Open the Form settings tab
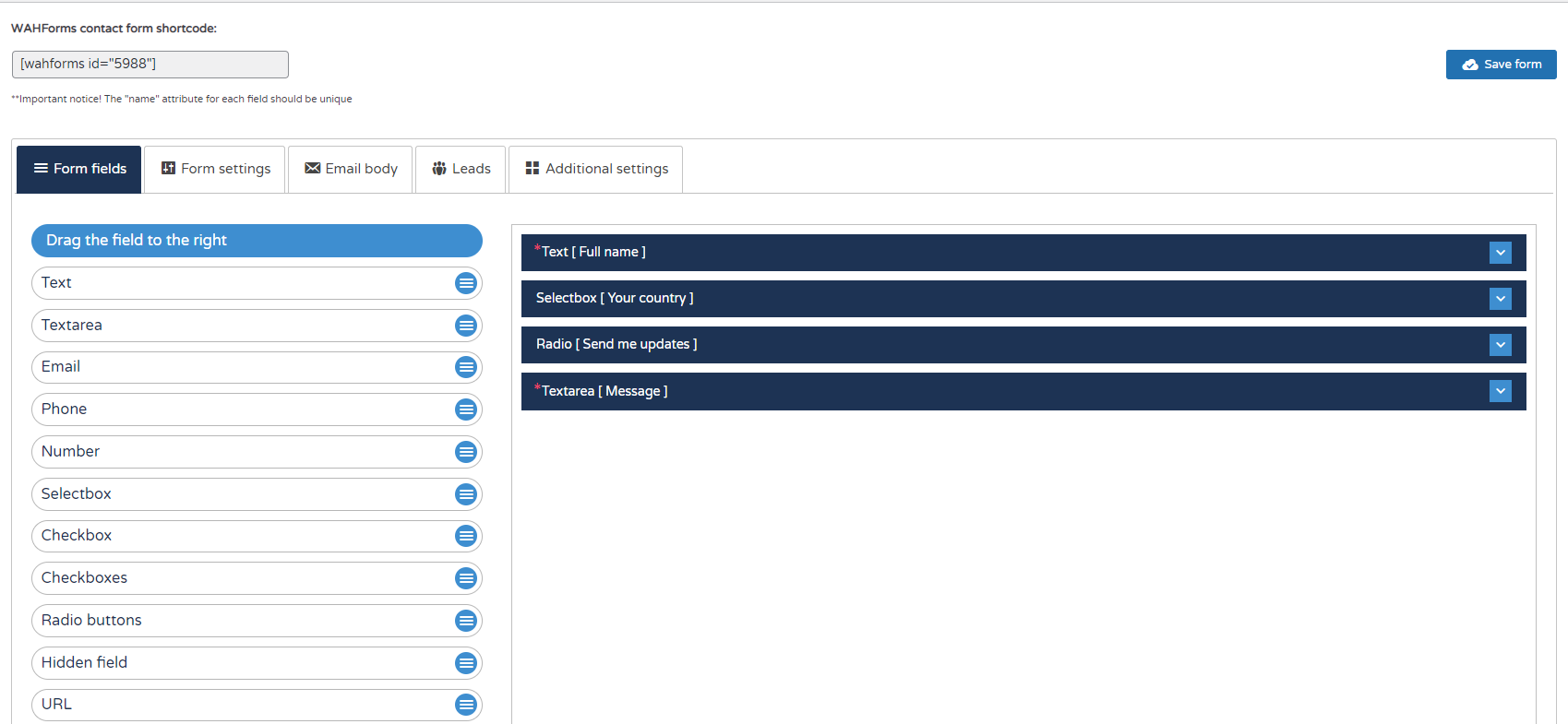 [215, 169]
